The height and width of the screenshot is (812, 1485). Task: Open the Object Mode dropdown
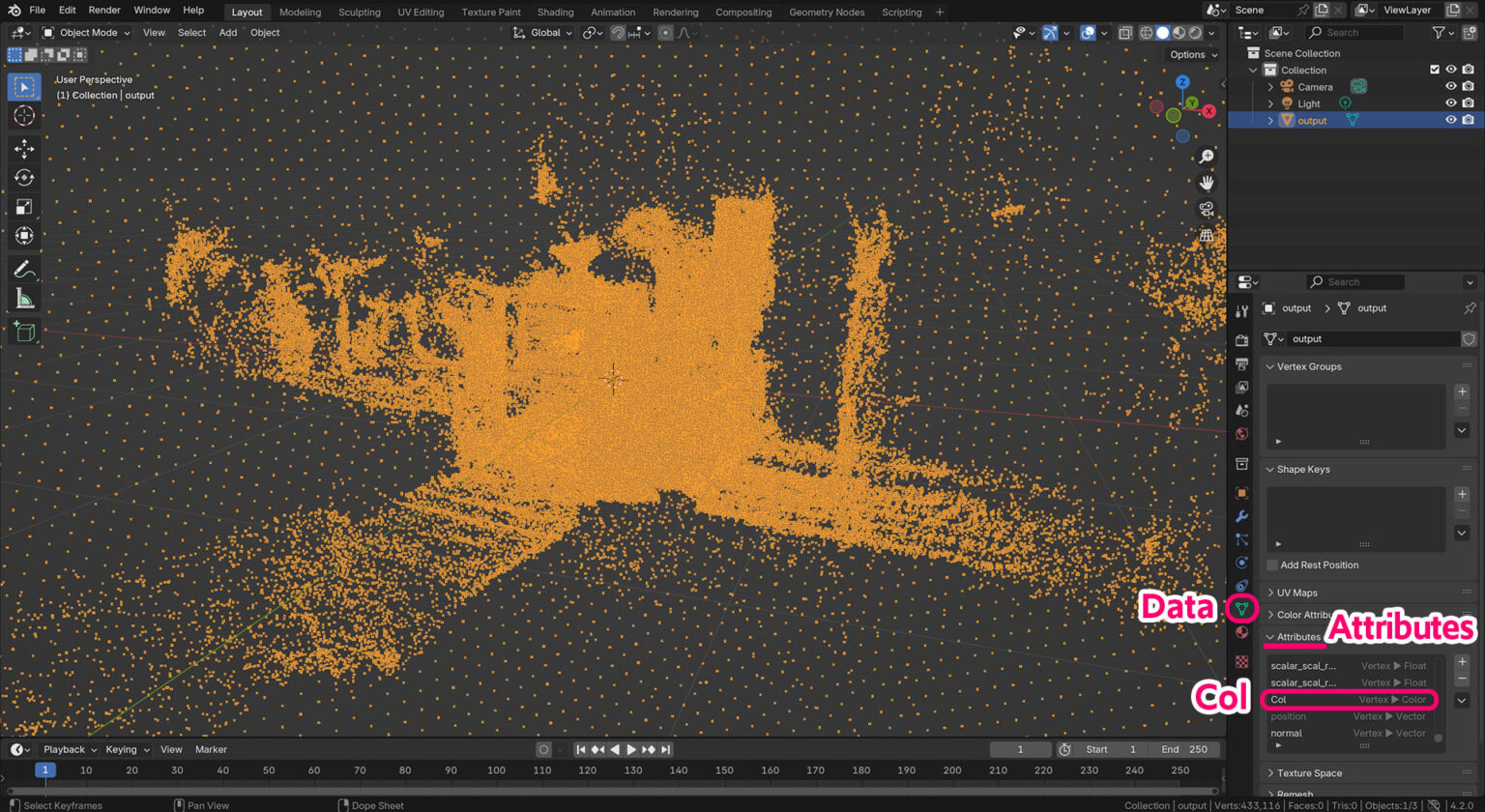[87, 33]
